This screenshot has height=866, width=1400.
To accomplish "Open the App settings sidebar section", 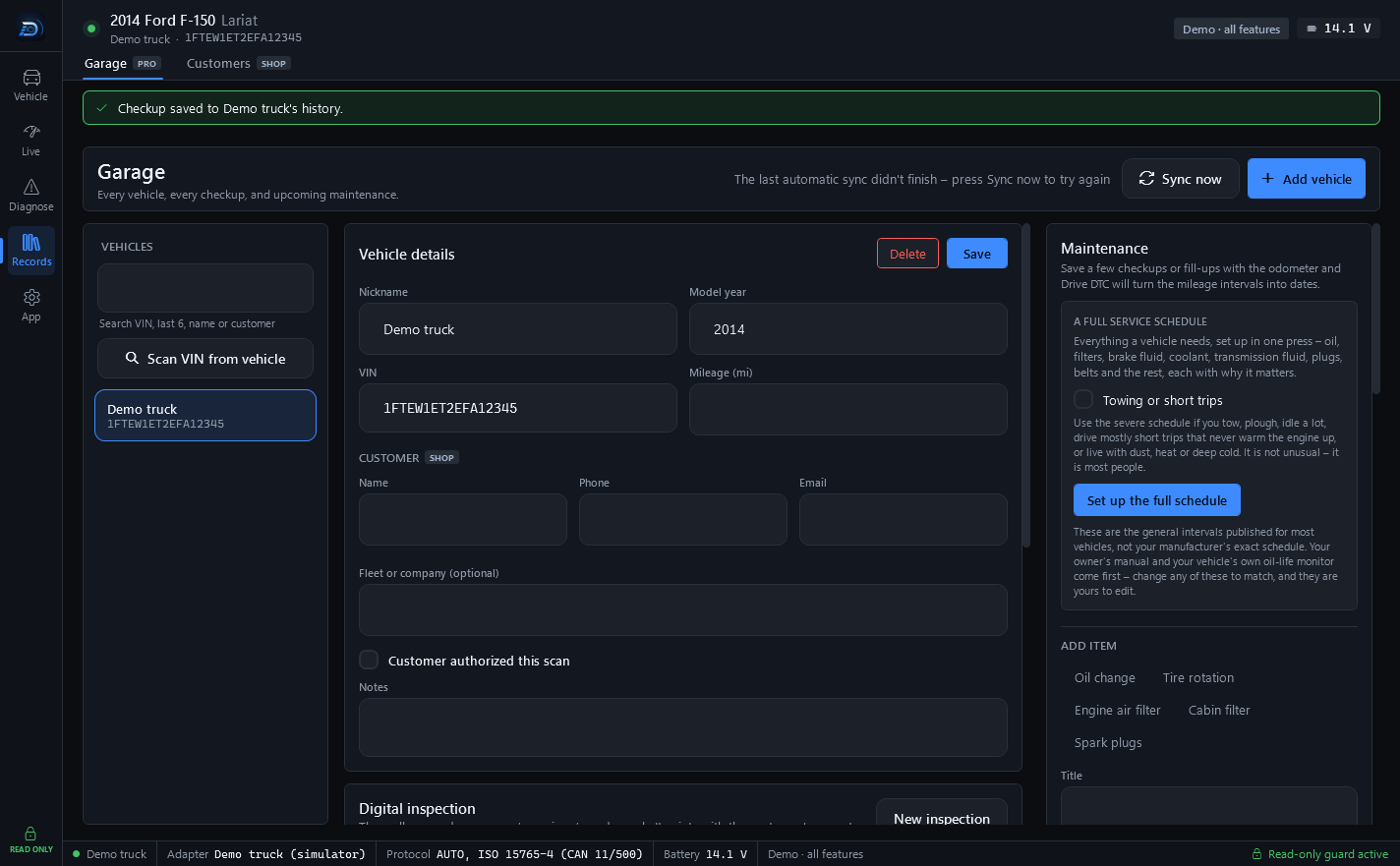I will tap(30, 305).
